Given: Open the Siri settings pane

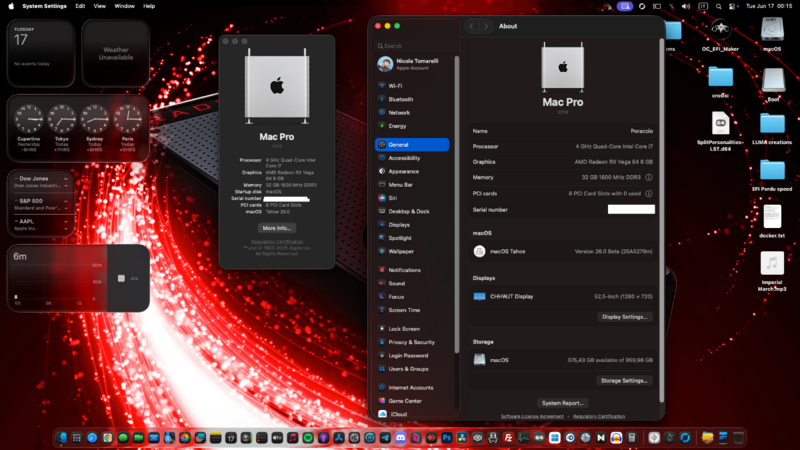Looking at the screenshot, I should click(394, 198).
